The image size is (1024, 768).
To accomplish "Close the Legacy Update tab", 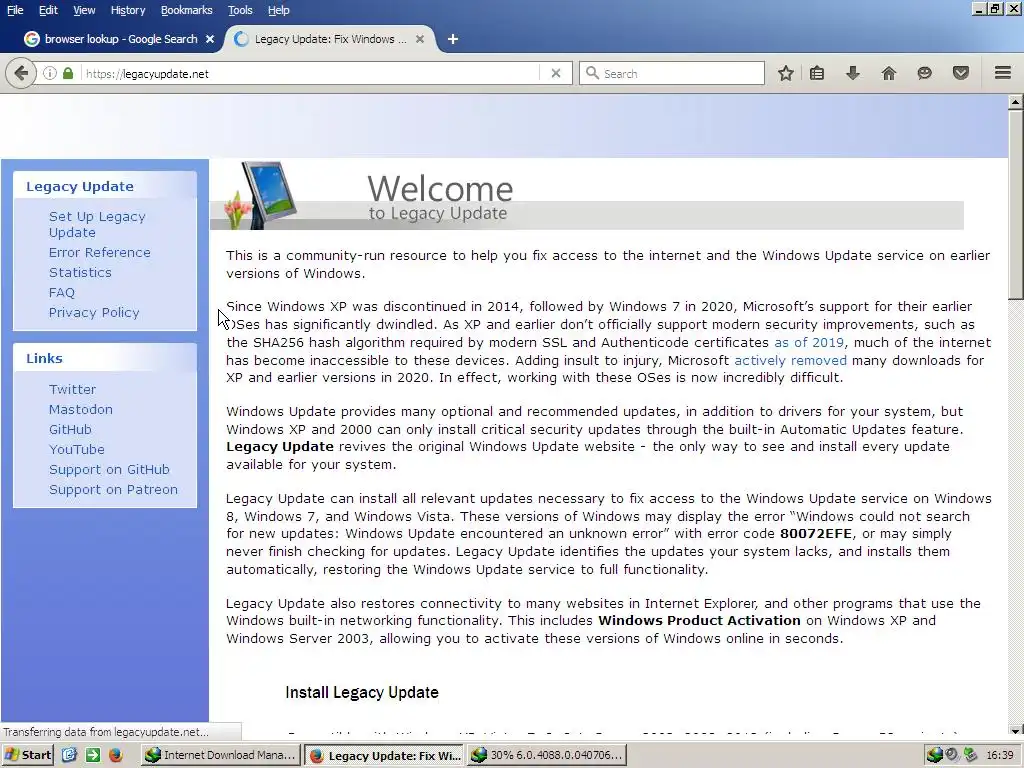I will [x=420, y=39].
